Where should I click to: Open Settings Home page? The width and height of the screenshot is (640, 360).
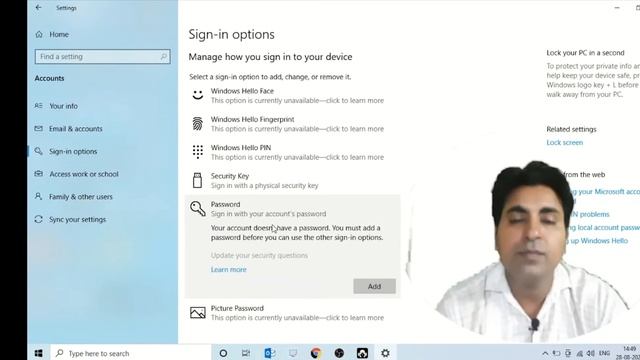[58, 35]
